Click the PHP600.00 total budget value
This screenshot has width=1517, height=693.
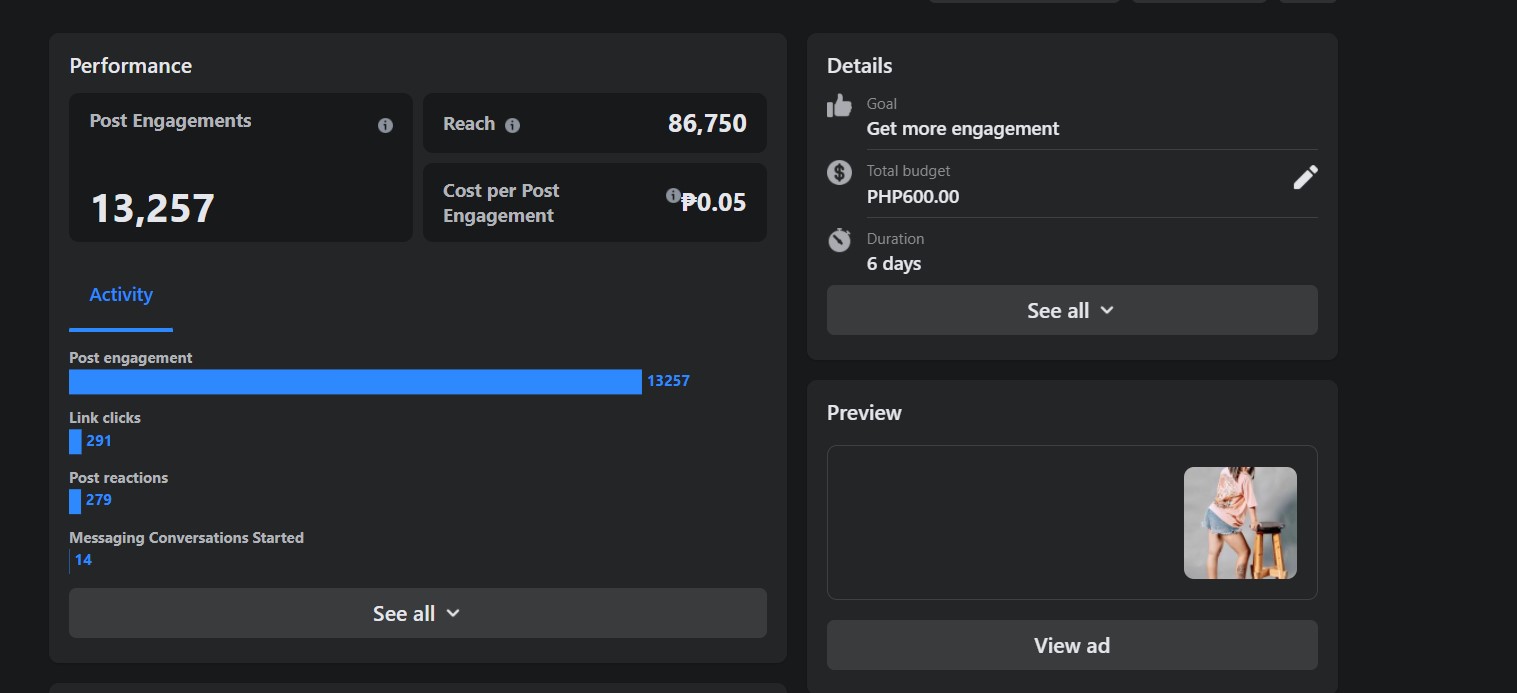coord(912,197)
